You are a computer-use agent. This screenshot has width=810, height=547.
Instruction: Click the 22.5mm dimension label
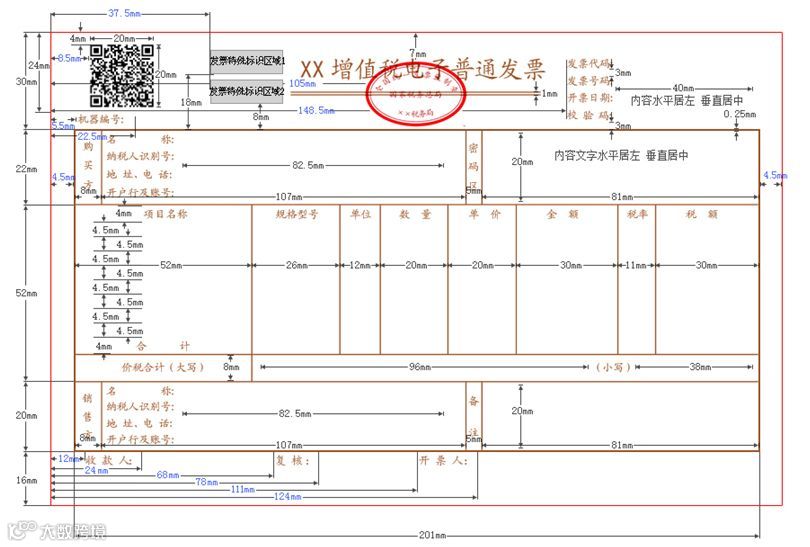coord(92,137)
